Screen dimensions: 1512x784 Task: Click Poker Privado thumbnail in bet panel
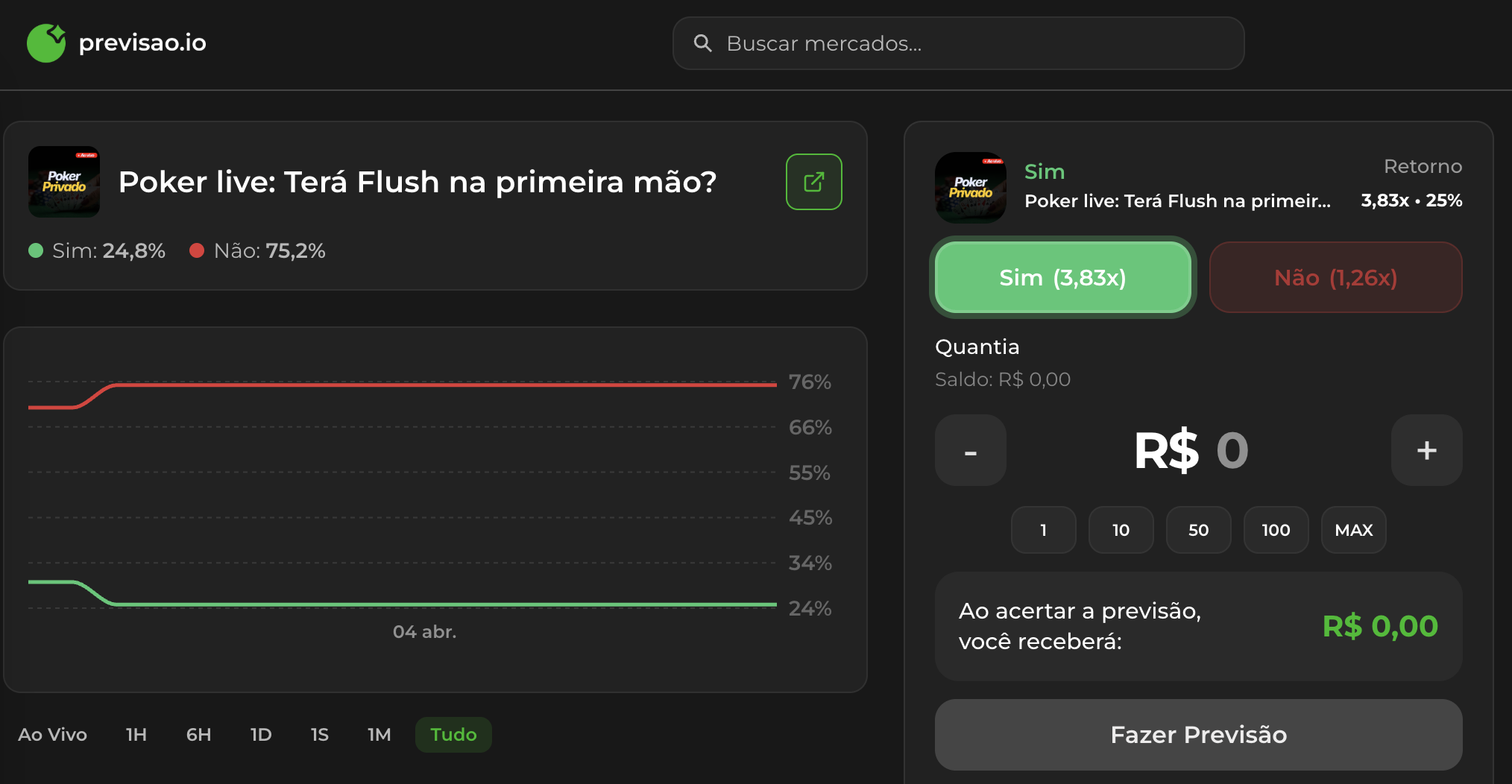970,188
